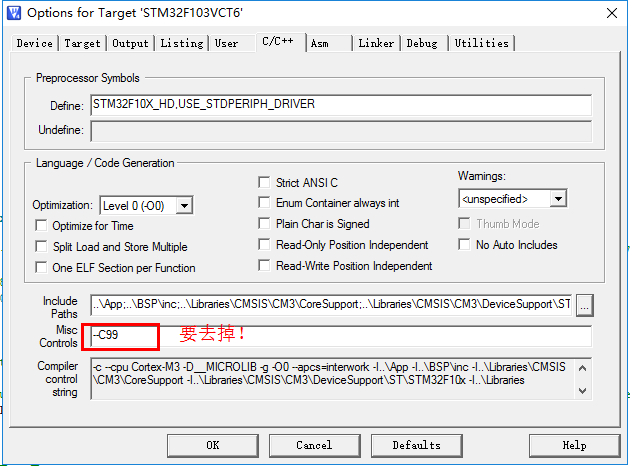Enable Strict ANSI C option

(x=264, y=182)
